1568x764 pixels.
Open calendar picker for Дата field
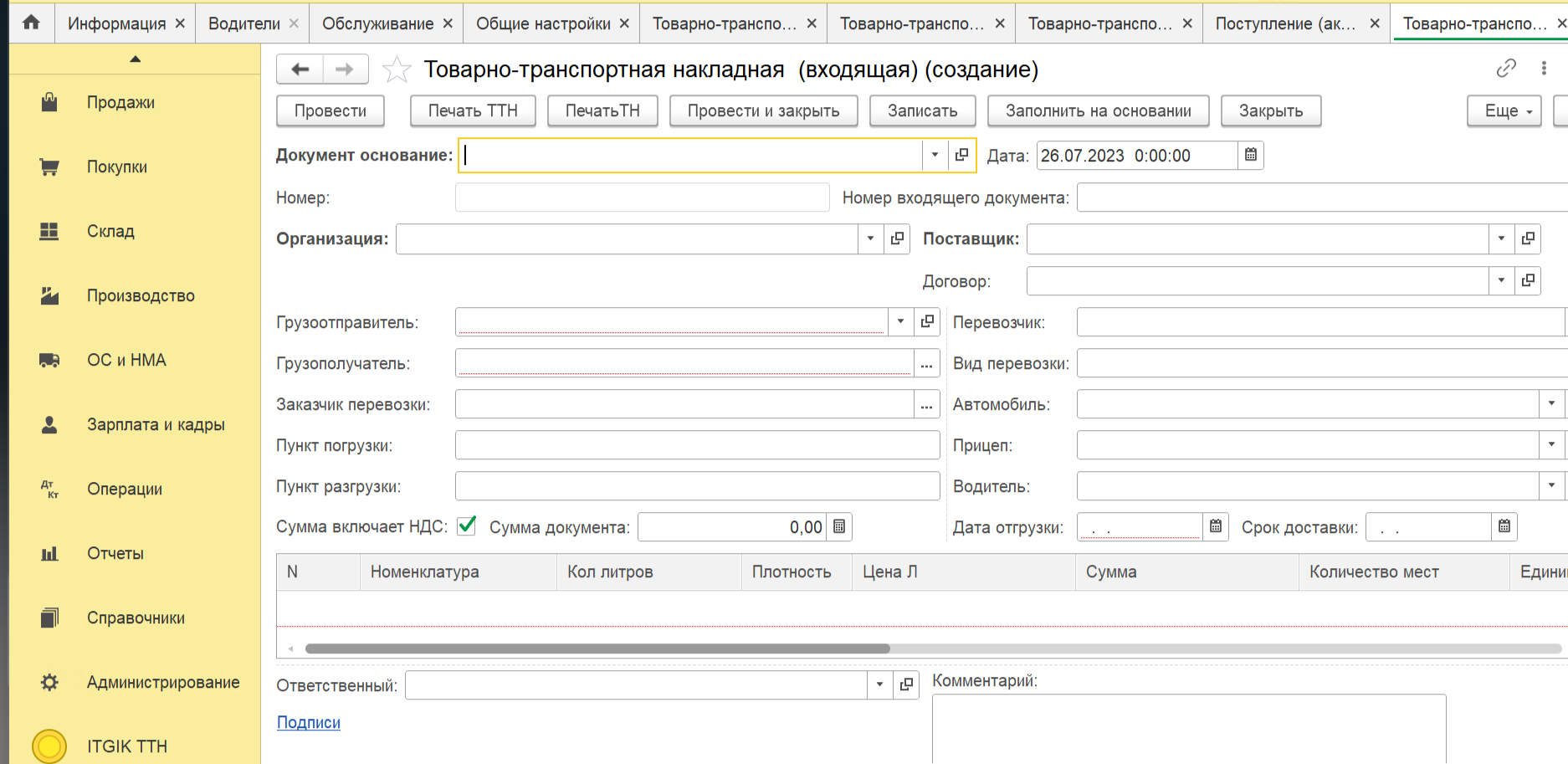[x=1250, y=155]
